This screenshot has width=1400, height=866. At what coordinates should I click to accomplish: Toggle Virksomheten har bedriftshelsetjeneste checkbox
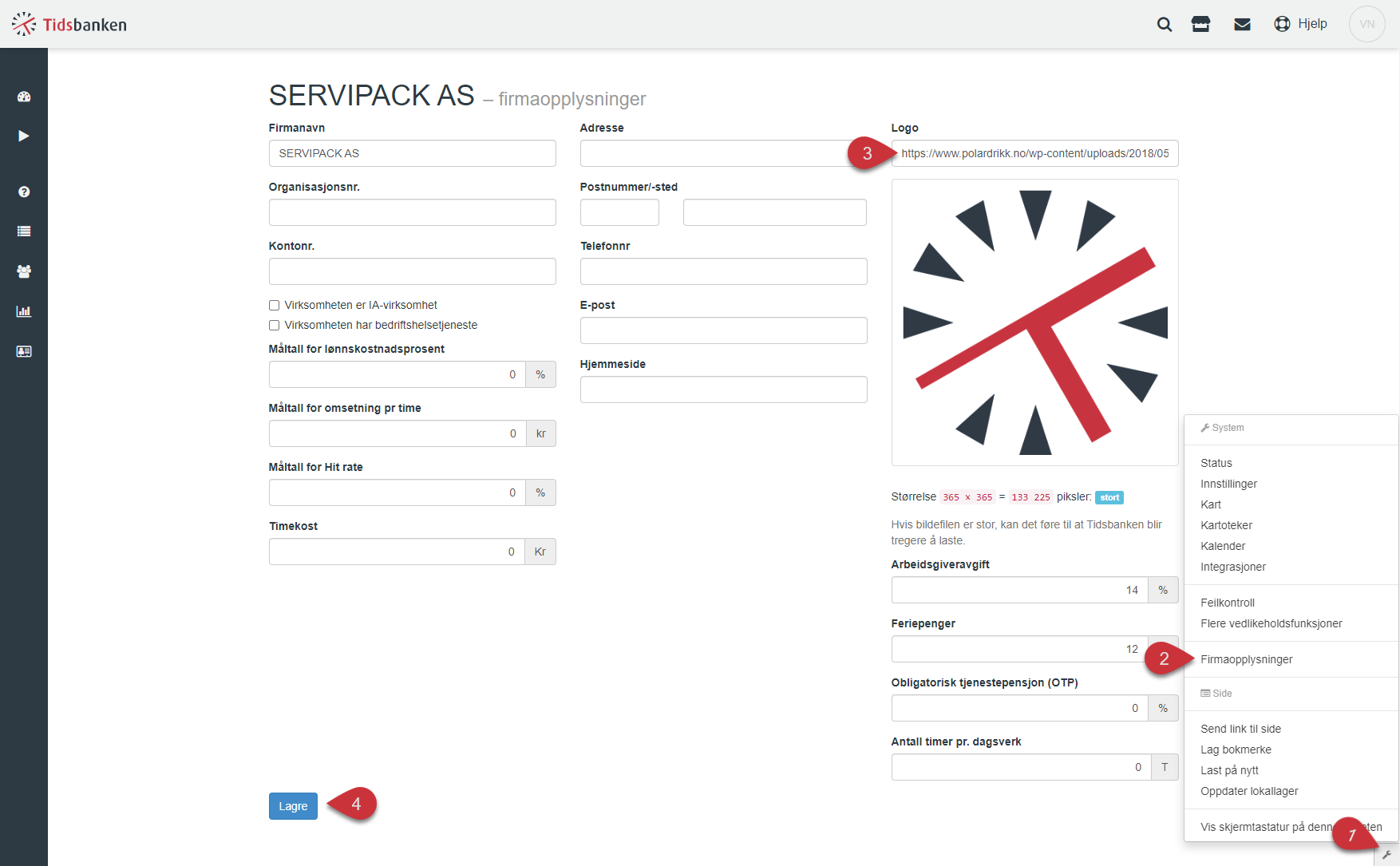(x=274, y=325)
